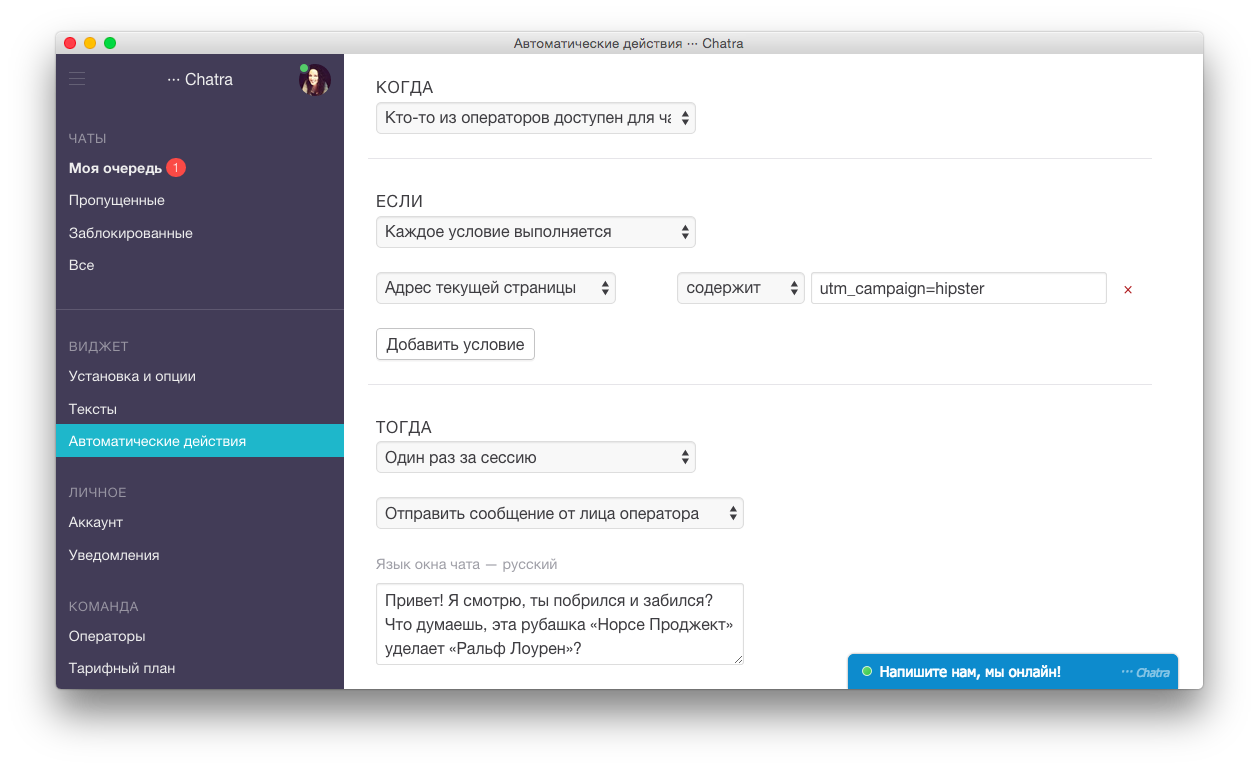Open the hamburger menu in sidebar
The height and width of the screenshot is (769, 1259).
coord(77,78)
